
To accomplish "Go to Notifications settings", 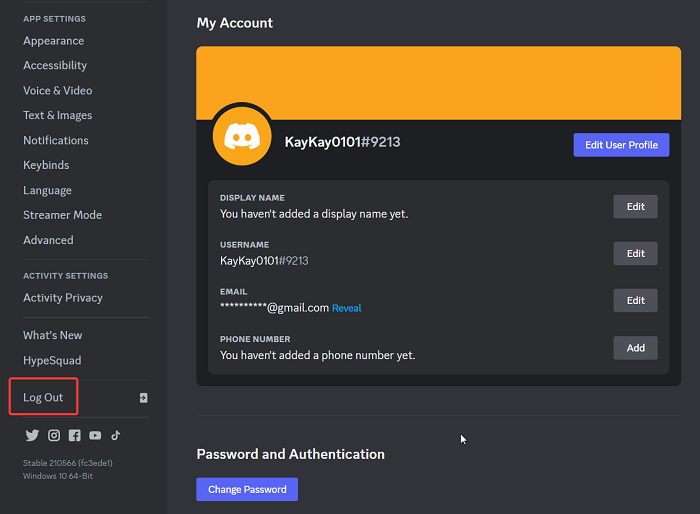I will pyautogui.click(x=56, y=140).
